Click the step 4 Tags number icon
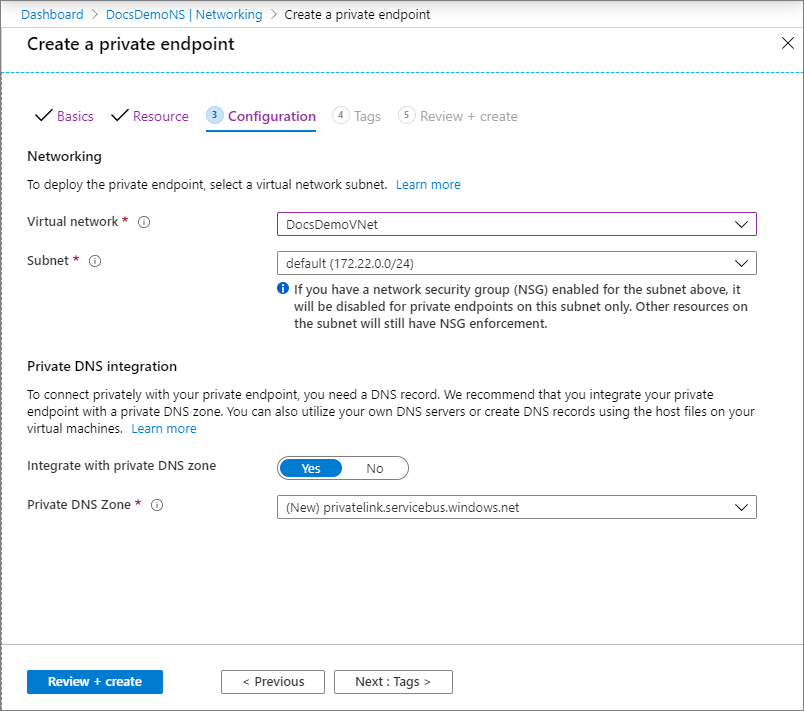 pos(341,116)
